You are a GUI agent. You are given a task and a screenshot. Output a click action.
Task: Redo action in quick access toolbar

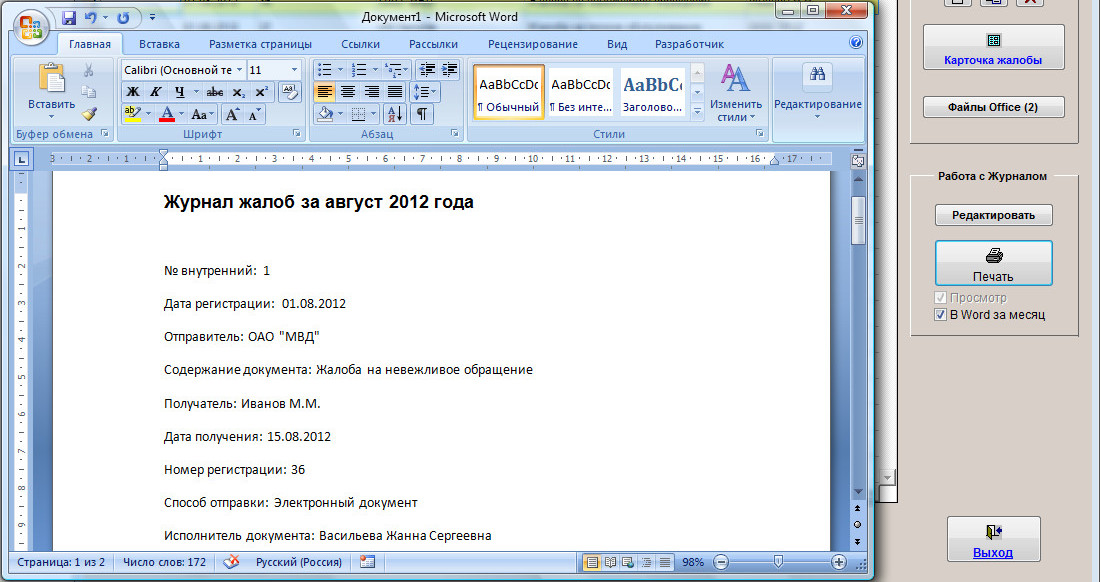point(123,18)
